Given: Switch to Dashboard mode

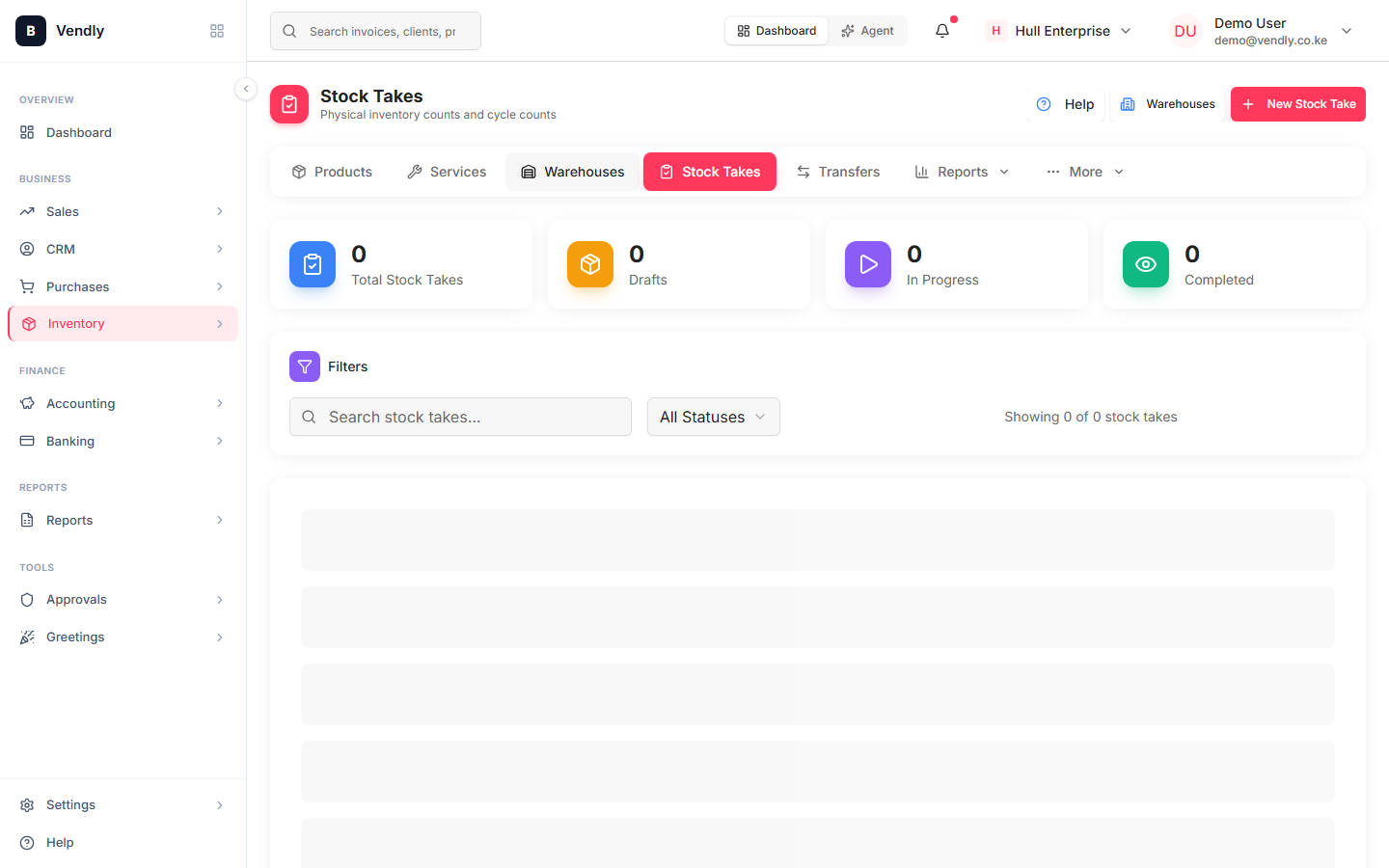Looking at the screenshot, I should pyautogui.click(x=776, y=31).
